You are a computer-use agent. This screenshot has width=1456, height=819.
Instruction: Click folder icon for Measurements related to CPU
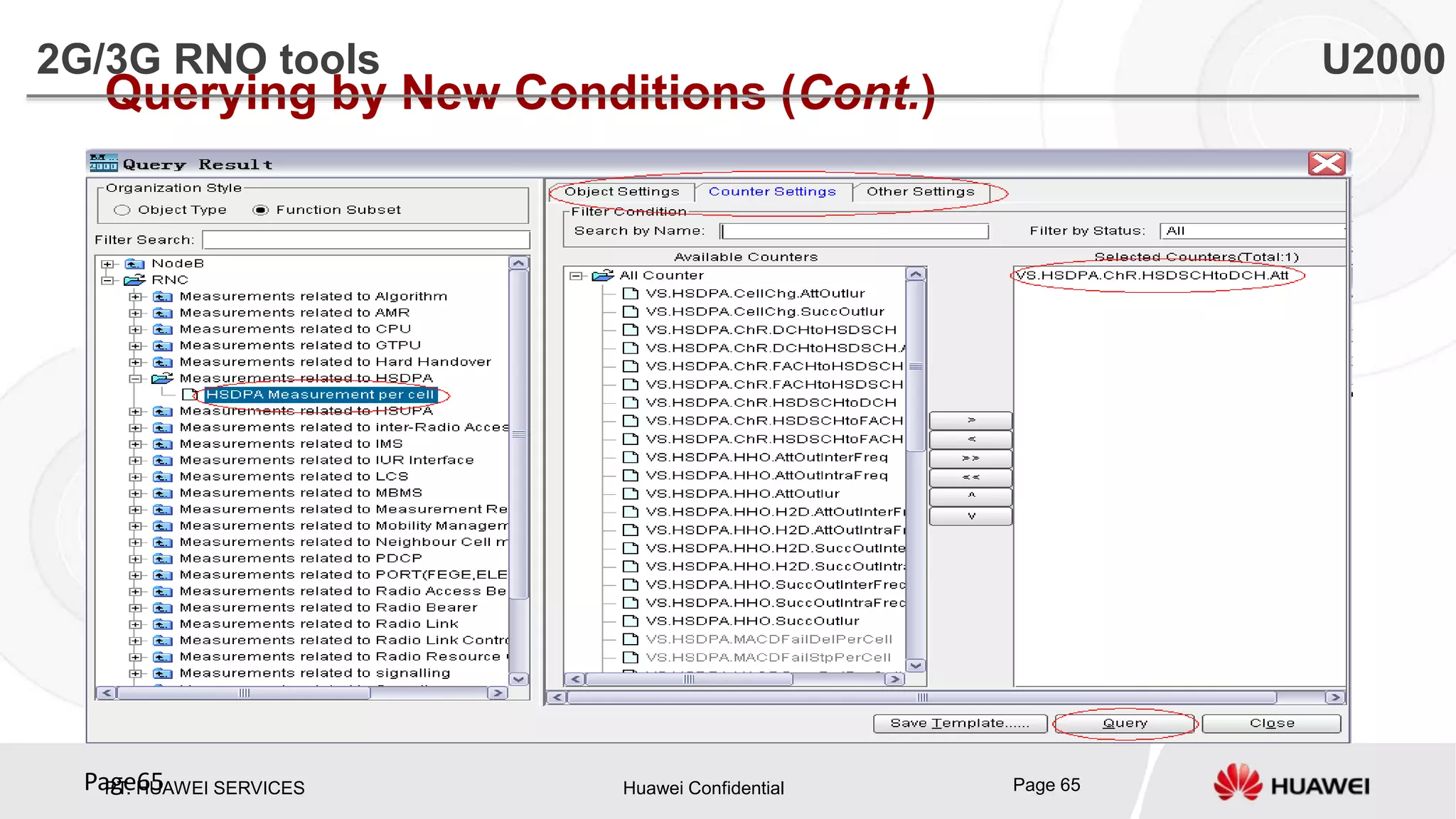[x=163, y=329]
